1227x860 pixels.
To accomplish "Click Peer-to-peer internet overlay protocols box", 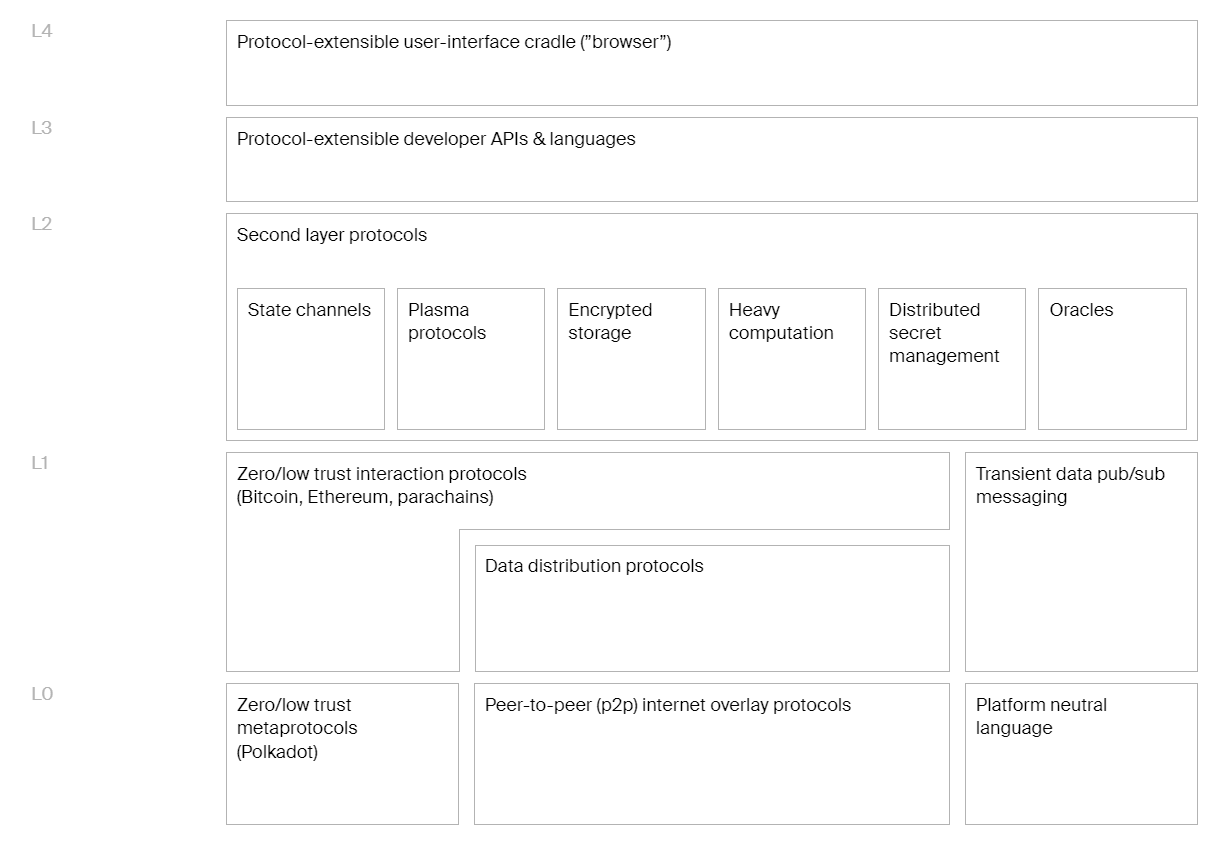I will coord(712,754).
